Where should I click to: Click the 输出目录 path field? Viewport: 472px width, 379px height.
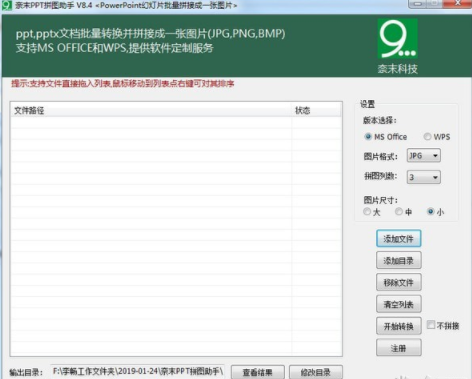138,371
